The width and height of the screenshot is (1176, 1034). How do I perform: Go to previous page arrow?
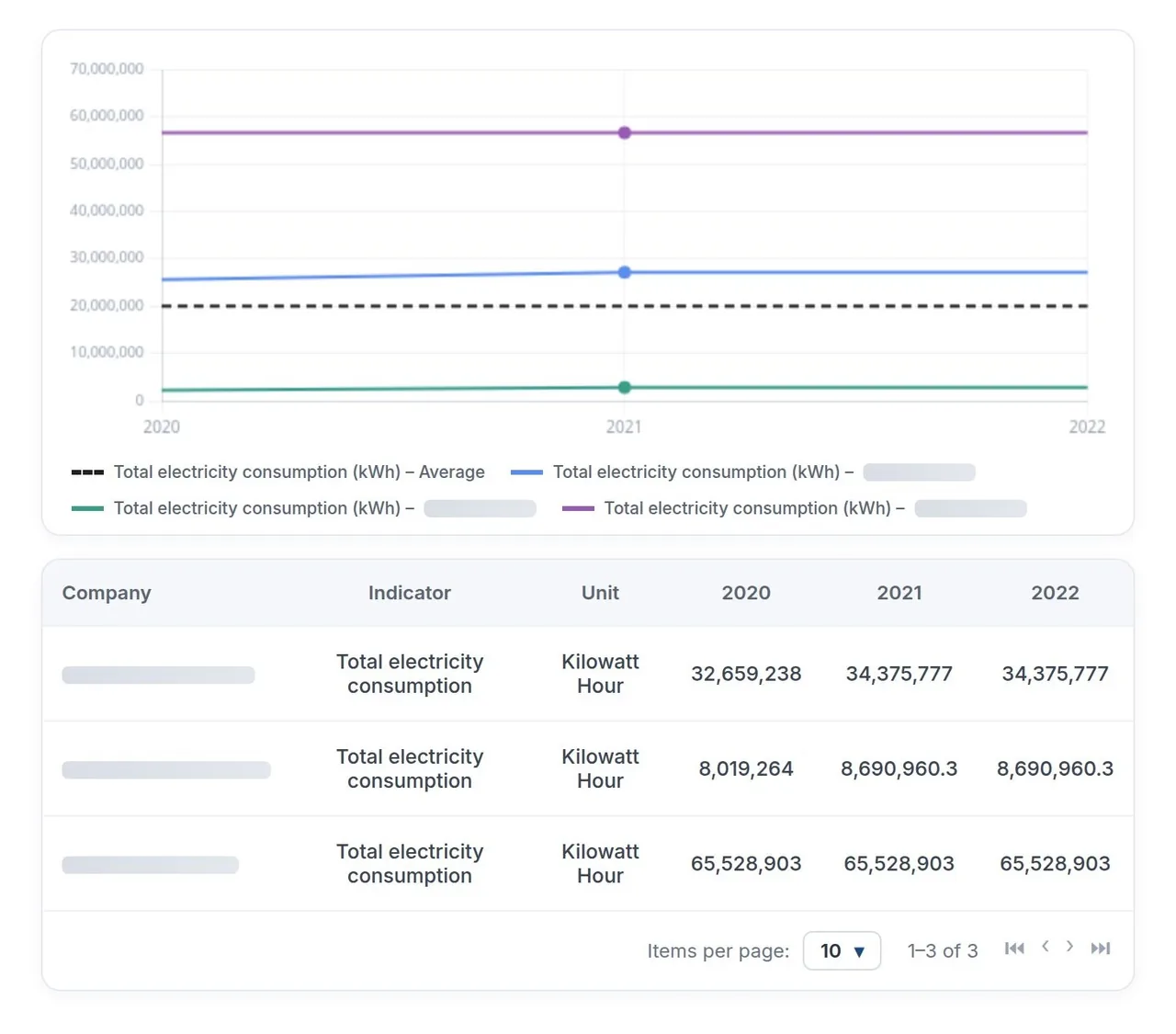[x=1045, y=947]
